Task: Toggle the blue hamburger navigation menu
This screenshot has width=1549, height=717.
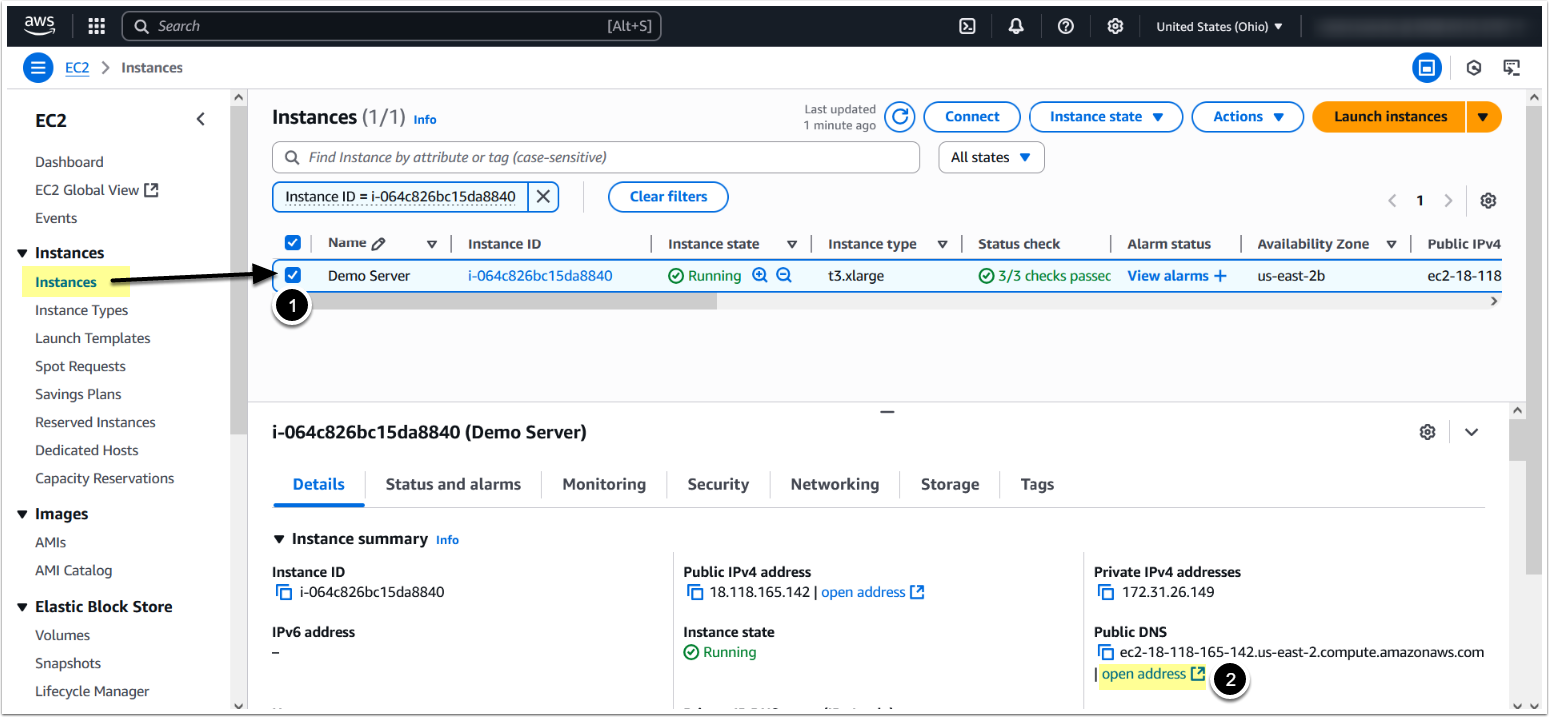Action: click(38, 68)
